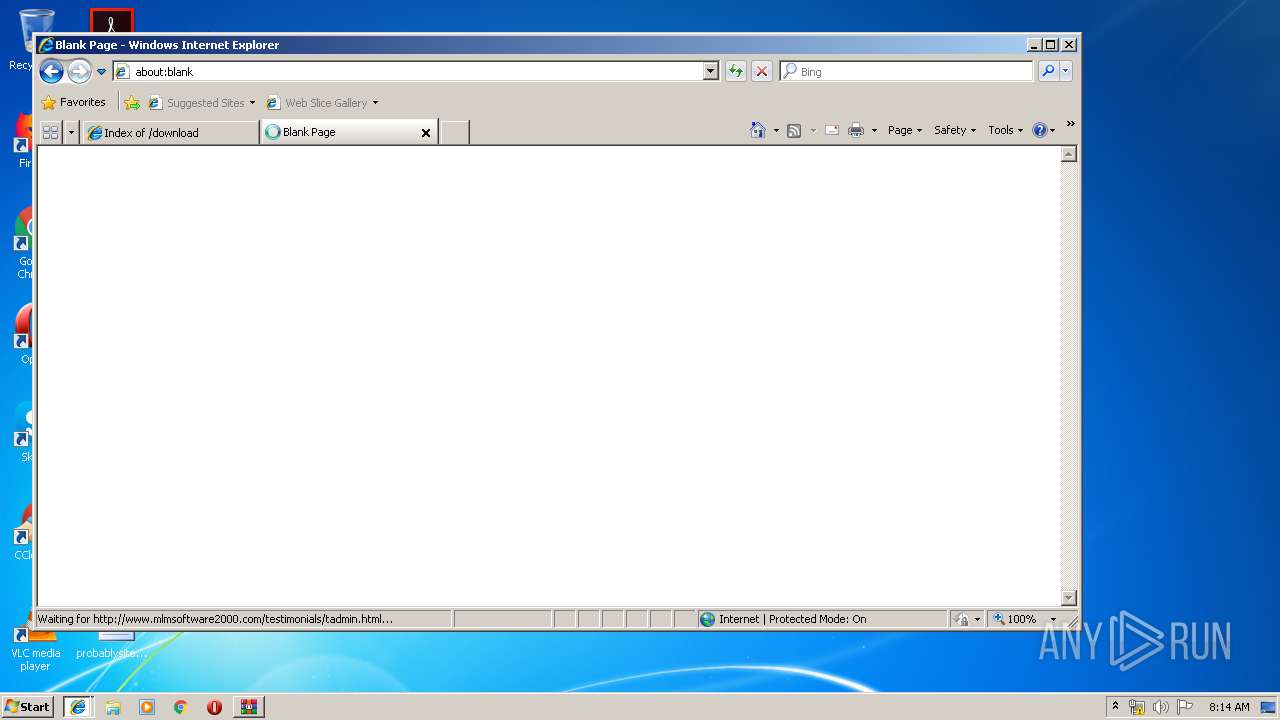Click the 100% zoom level button
Viewport: 1280px width, 720px height.
(1016, 619)
